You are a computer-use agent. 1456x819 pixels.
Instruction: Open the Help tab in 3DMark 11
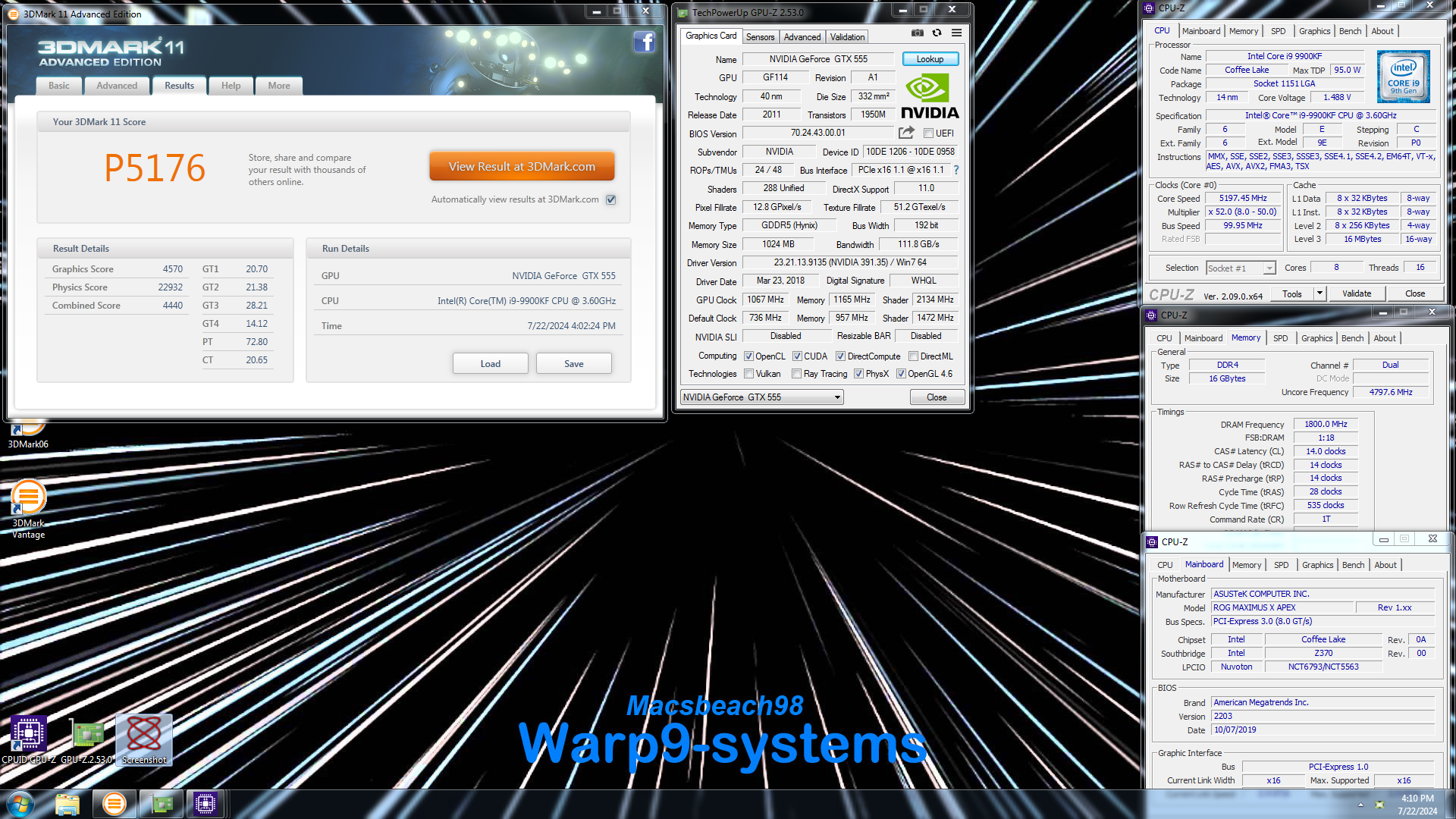point(231,86)
